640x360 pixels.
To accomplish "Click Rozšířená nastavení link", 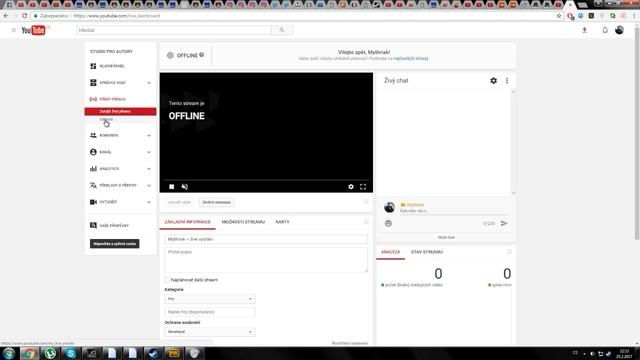I will pos(349,343).
